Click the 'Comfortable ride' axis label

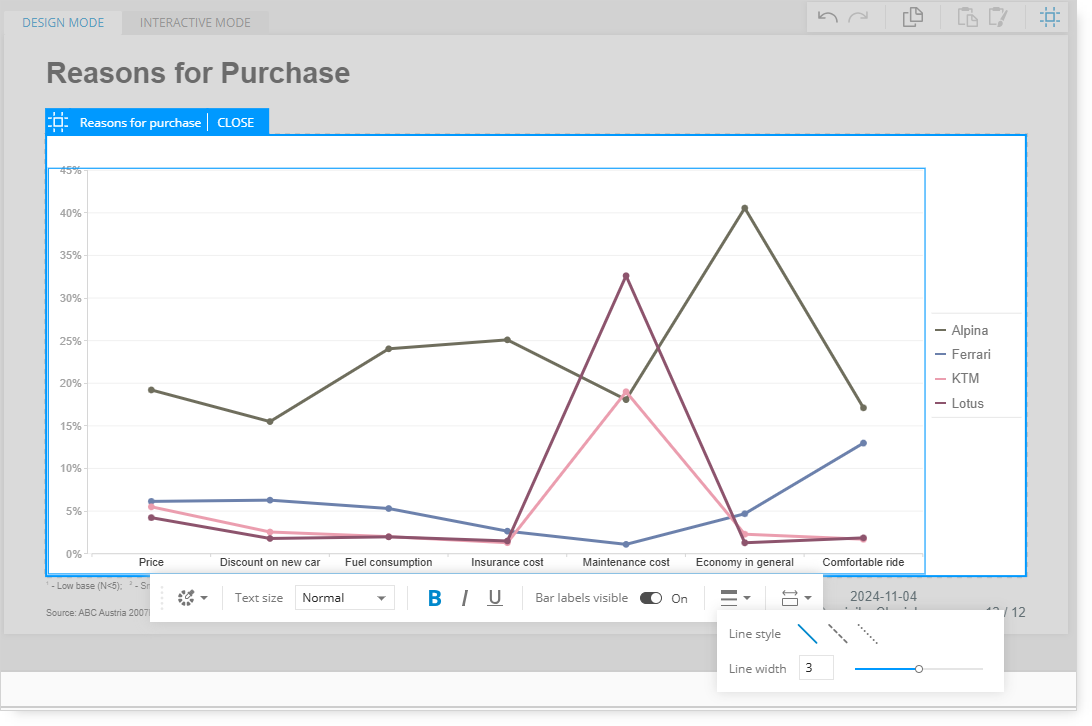pos(864,562)
